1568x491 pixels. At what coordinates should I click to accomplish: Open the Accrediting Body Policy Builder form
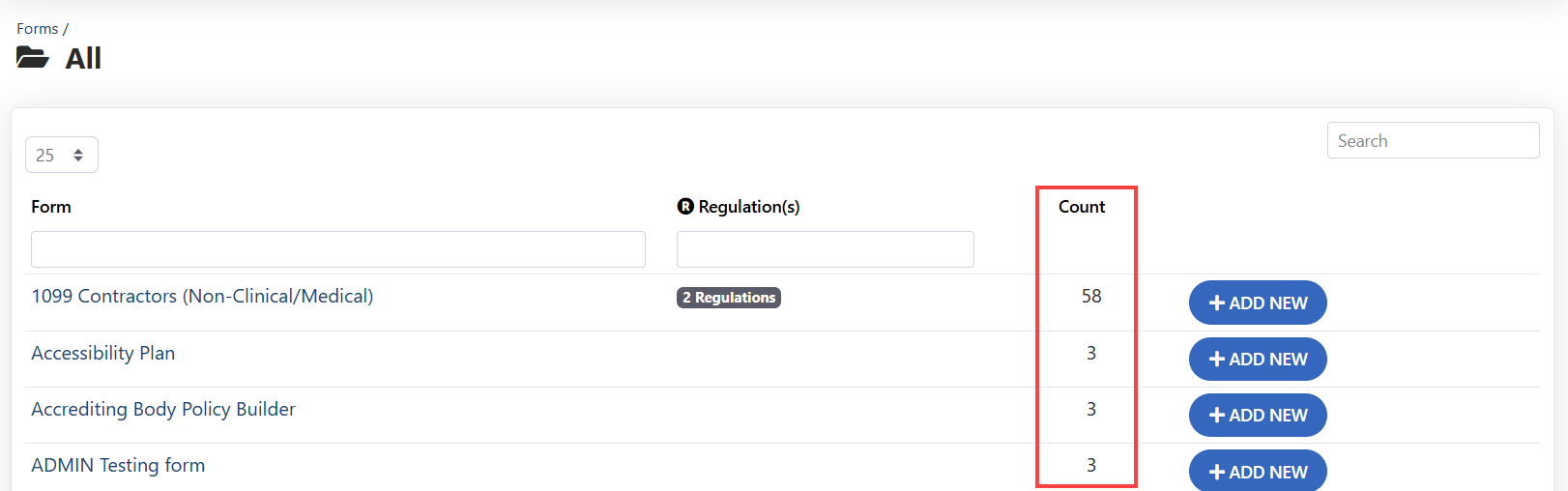(x=163, y=410)
